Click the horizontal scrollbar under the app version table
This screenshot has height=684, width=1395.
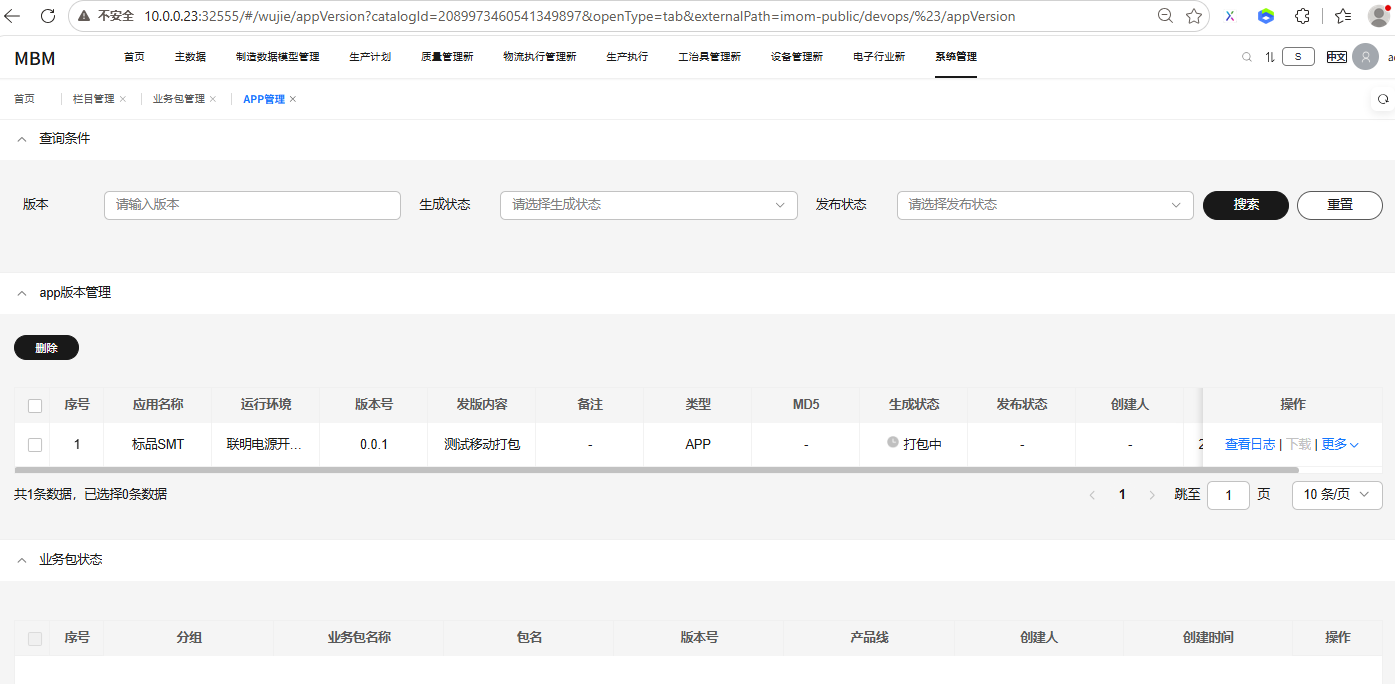click(656, 469)
